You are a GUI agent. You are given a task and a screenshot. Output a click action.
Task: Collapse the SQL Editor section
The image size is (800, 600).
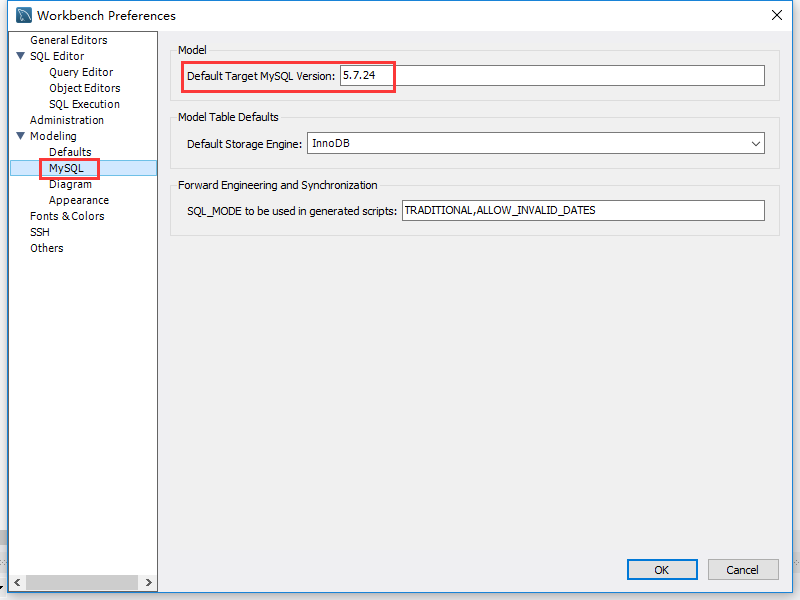22,56
